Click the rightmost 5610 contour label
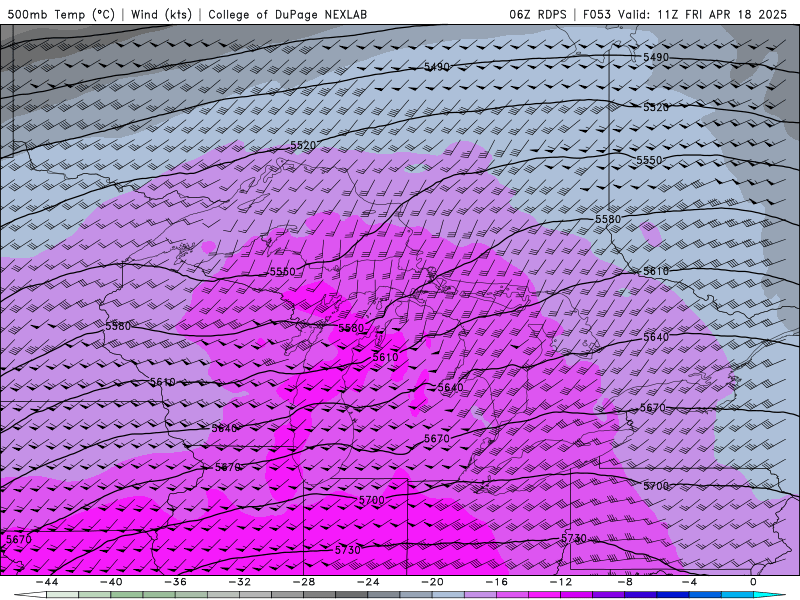800x600 pixels. 656,271
